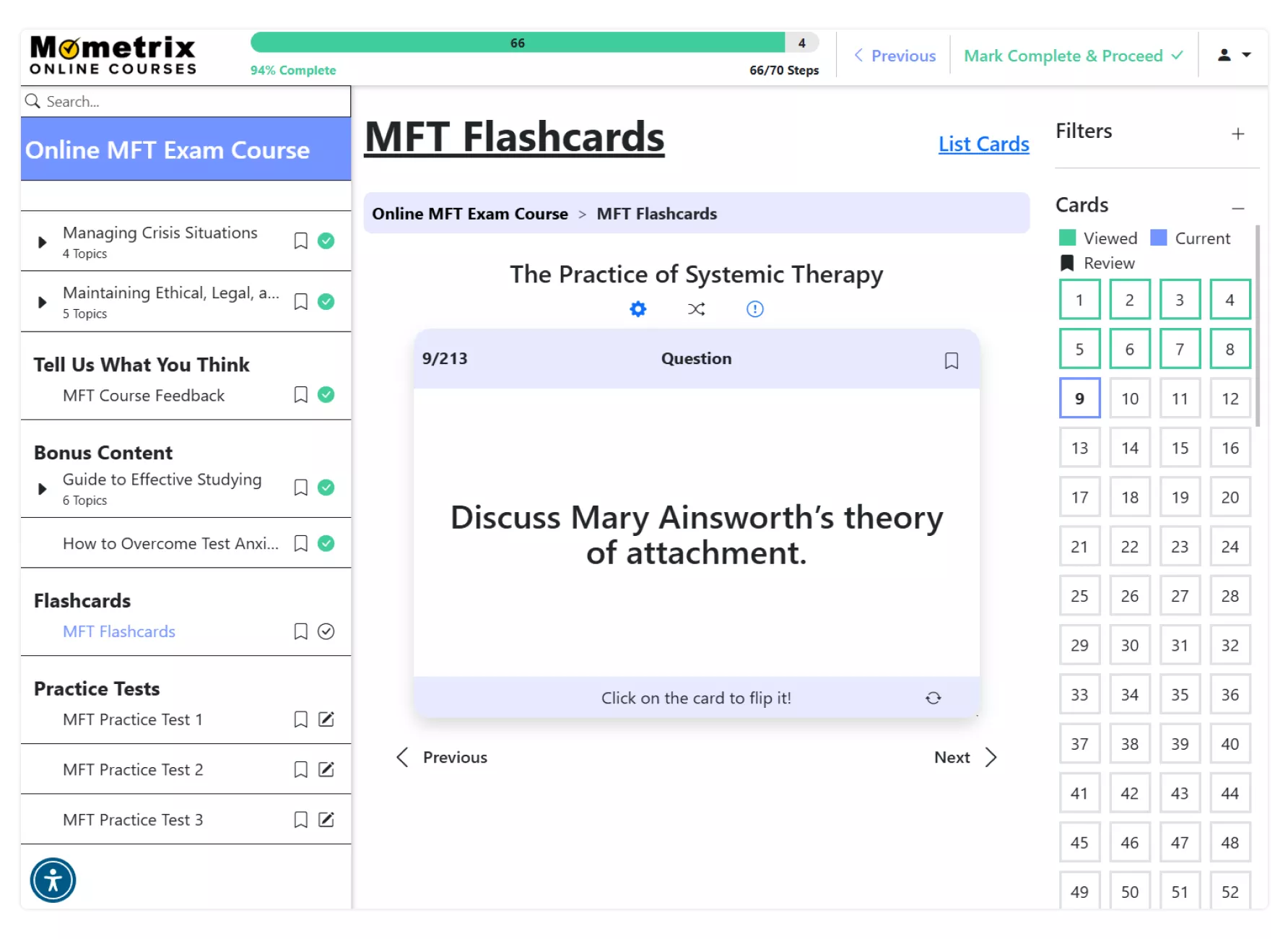Image resolution: width=1288 pixels, height=939 pixels.
Task: Open flashcard settings gear icon
Action: click(x=638, y=309)
